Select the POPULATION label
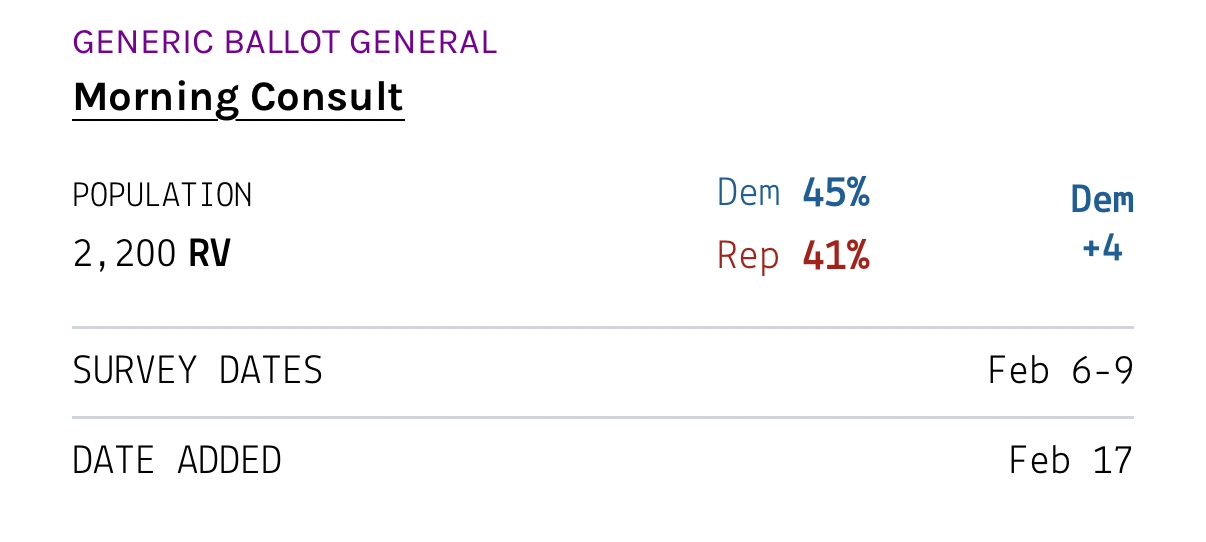Screen dimensions: 1206x542 coord(162,195)
